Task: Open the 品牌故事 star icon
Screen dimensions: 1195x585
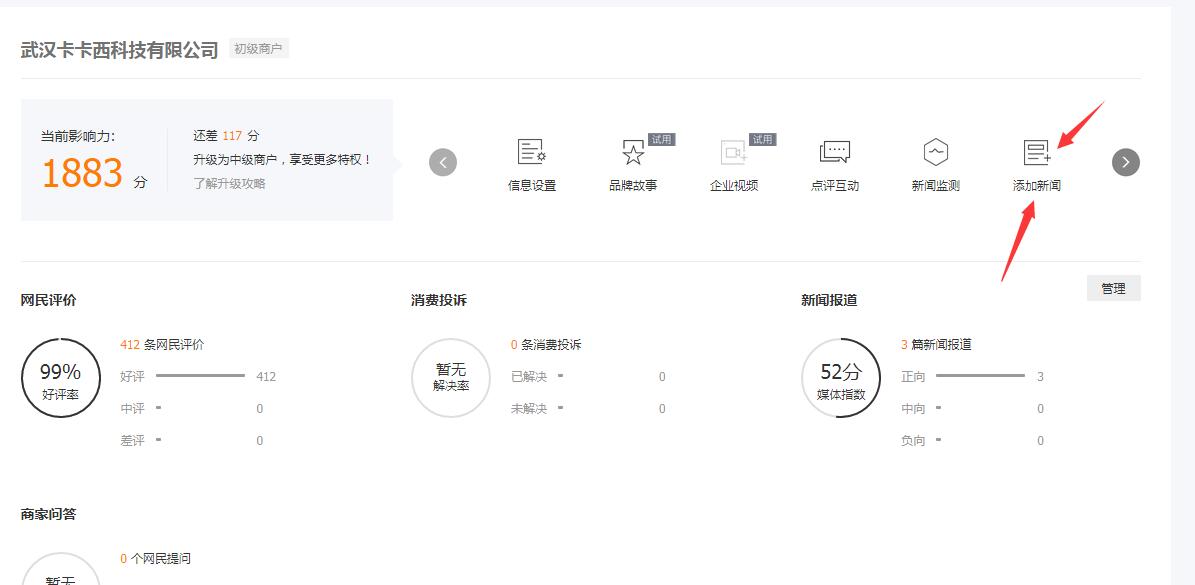Action: 633,152
